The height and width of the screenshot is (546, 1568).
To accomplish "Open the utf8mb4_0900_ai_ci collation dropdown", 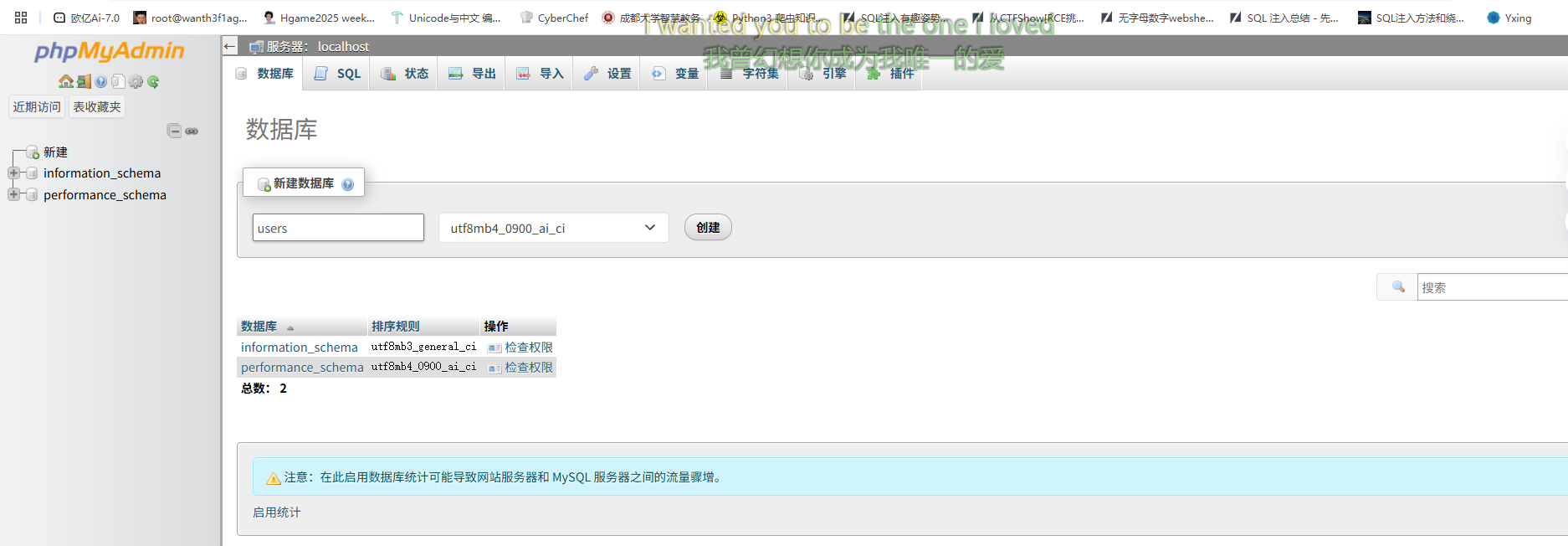I will pos(553,228).
